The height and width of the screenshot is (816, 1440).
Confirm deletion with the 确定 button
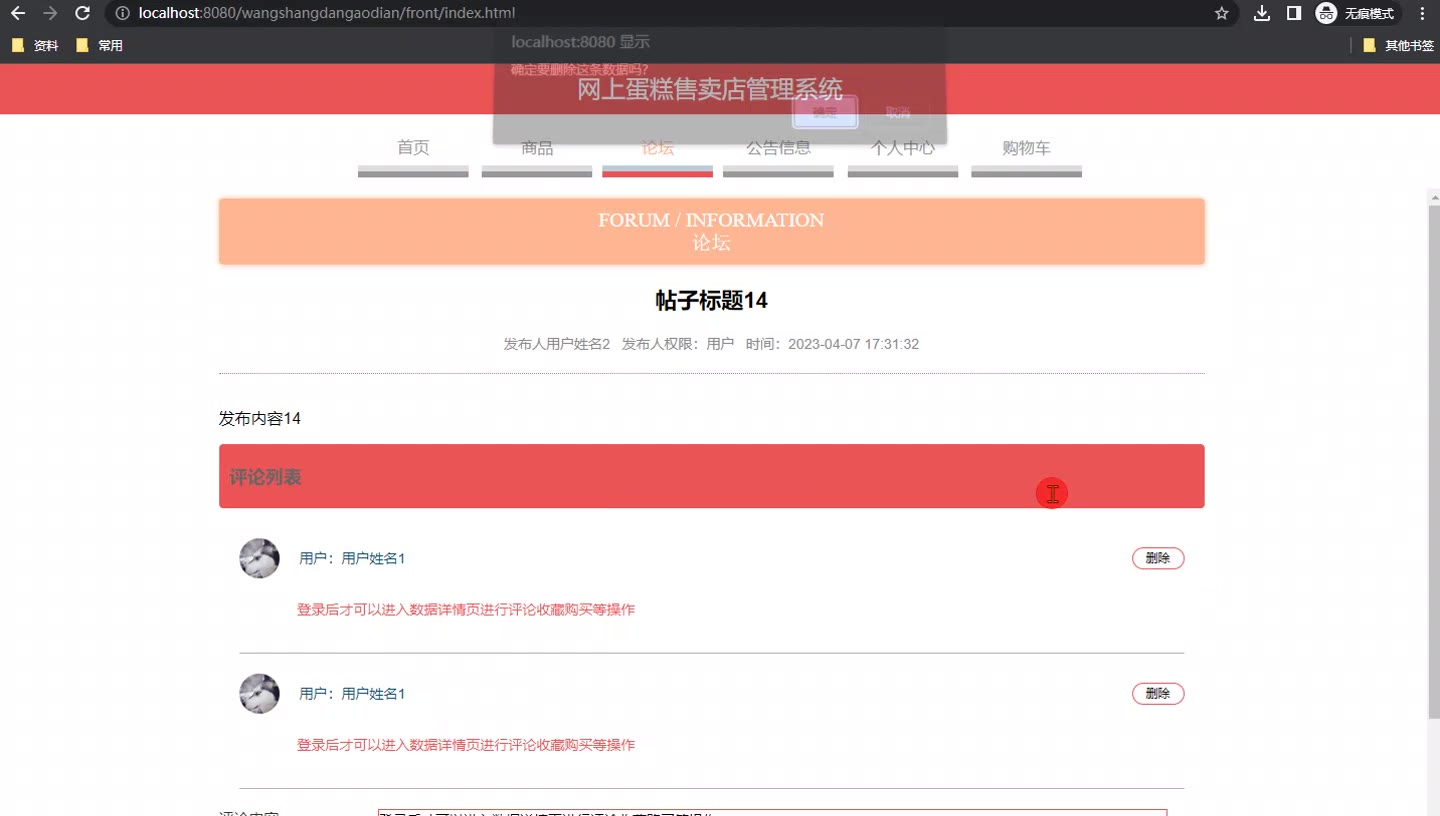[825, 112]
